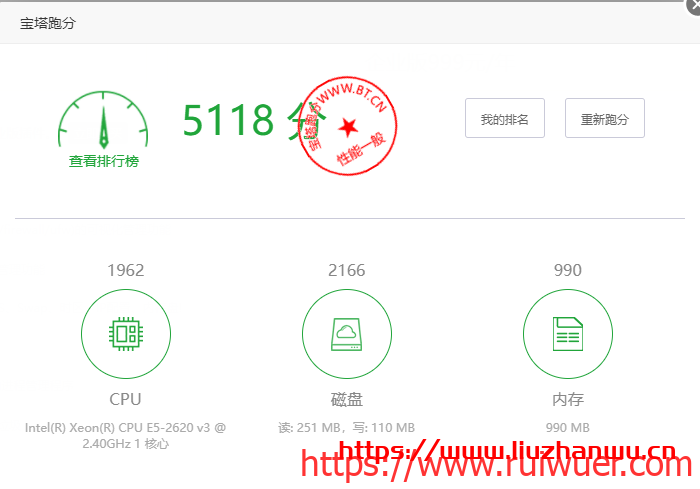Click the memory score 990
The width and height of the screenshot is (700, 489).
(x=567, y=270)
